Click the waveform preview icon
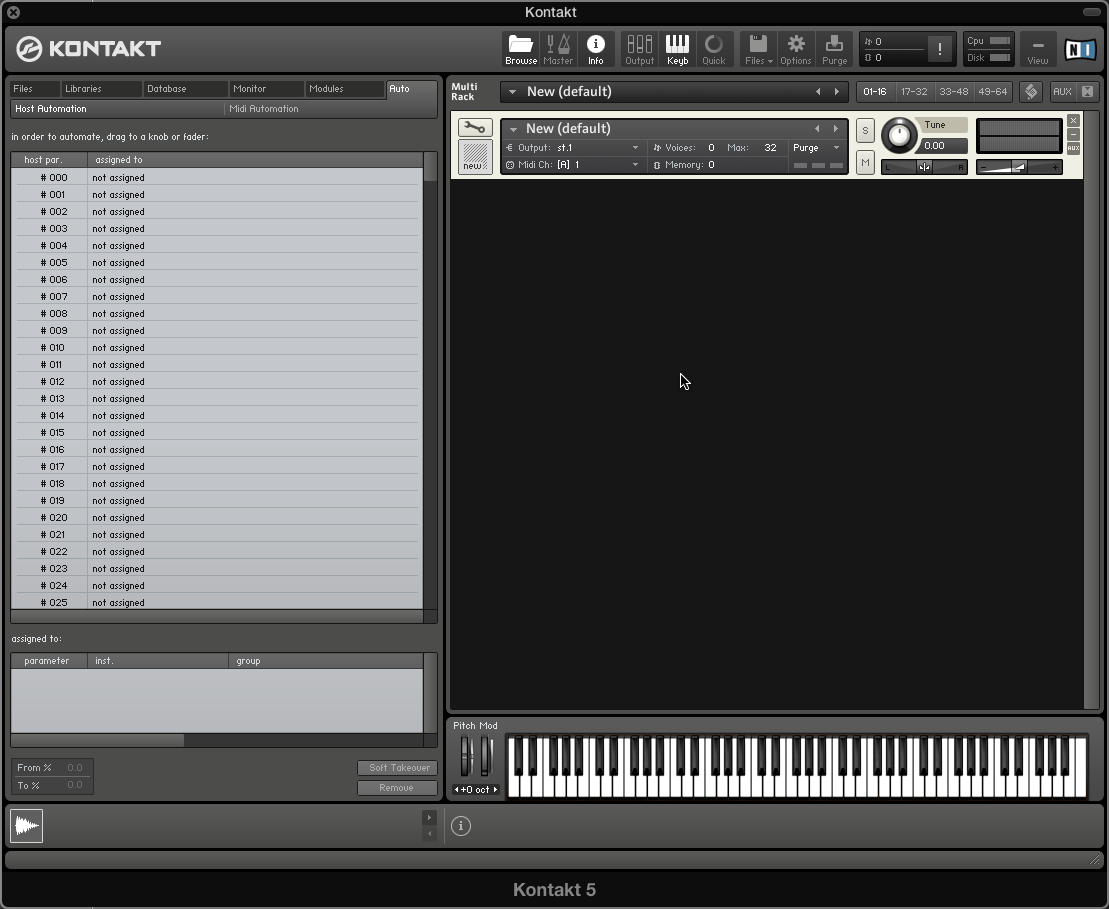1109x909 pixels. (x=26, y=826)
